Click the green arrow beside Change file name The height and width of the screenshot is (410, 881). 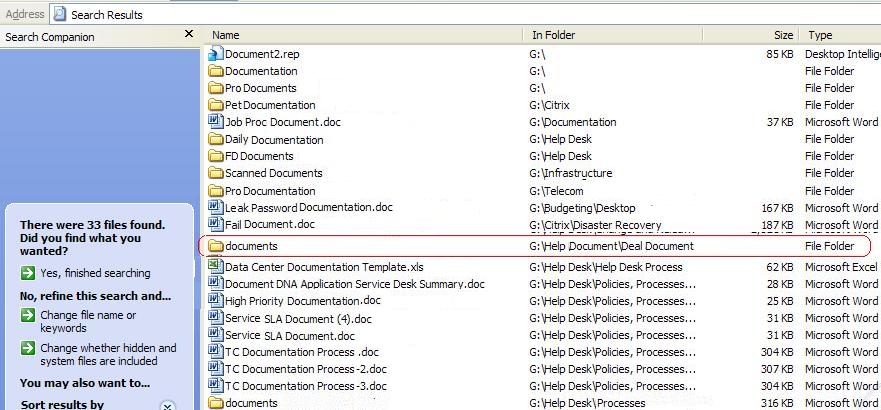(28, 316)
